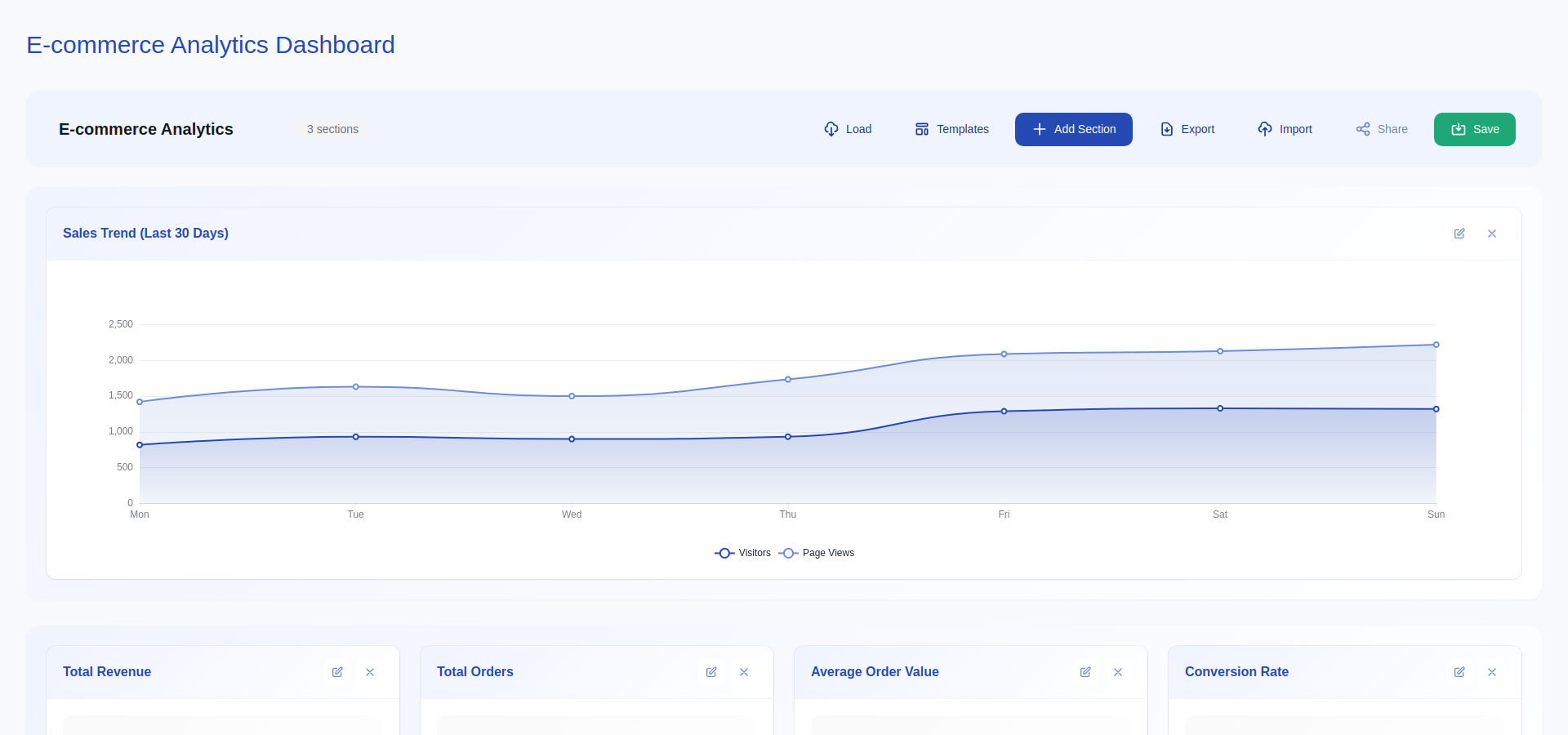Remove the Total Revenue section
1568x735 pixels.
coord(370,672)
